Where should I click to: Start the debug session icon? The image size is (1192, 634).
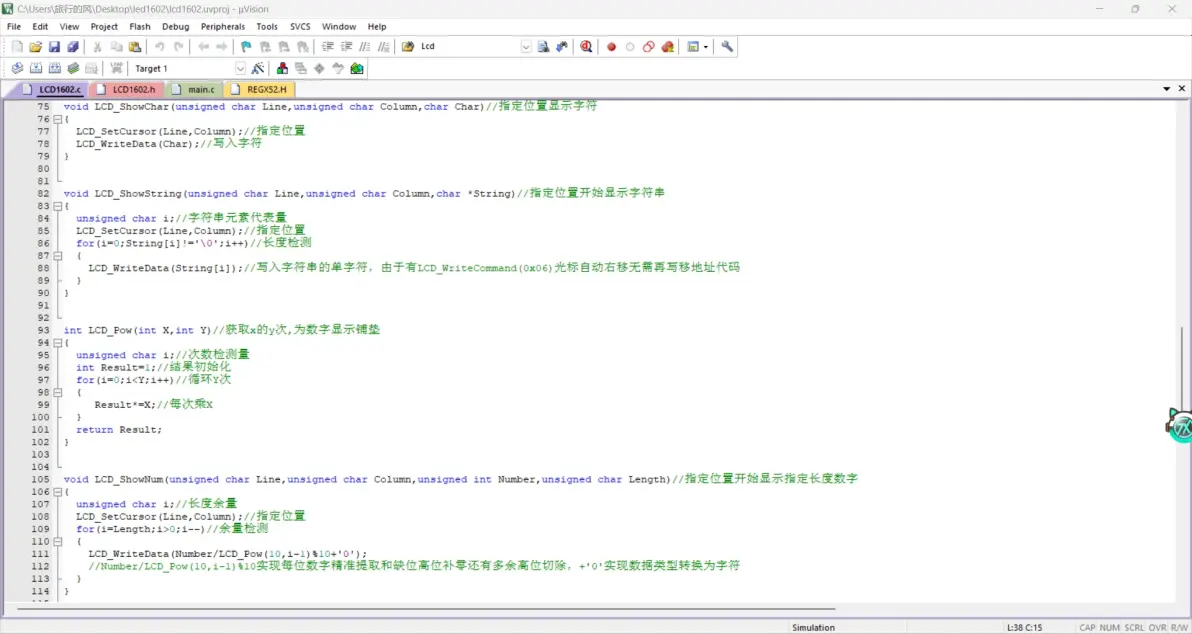[586, 47]
